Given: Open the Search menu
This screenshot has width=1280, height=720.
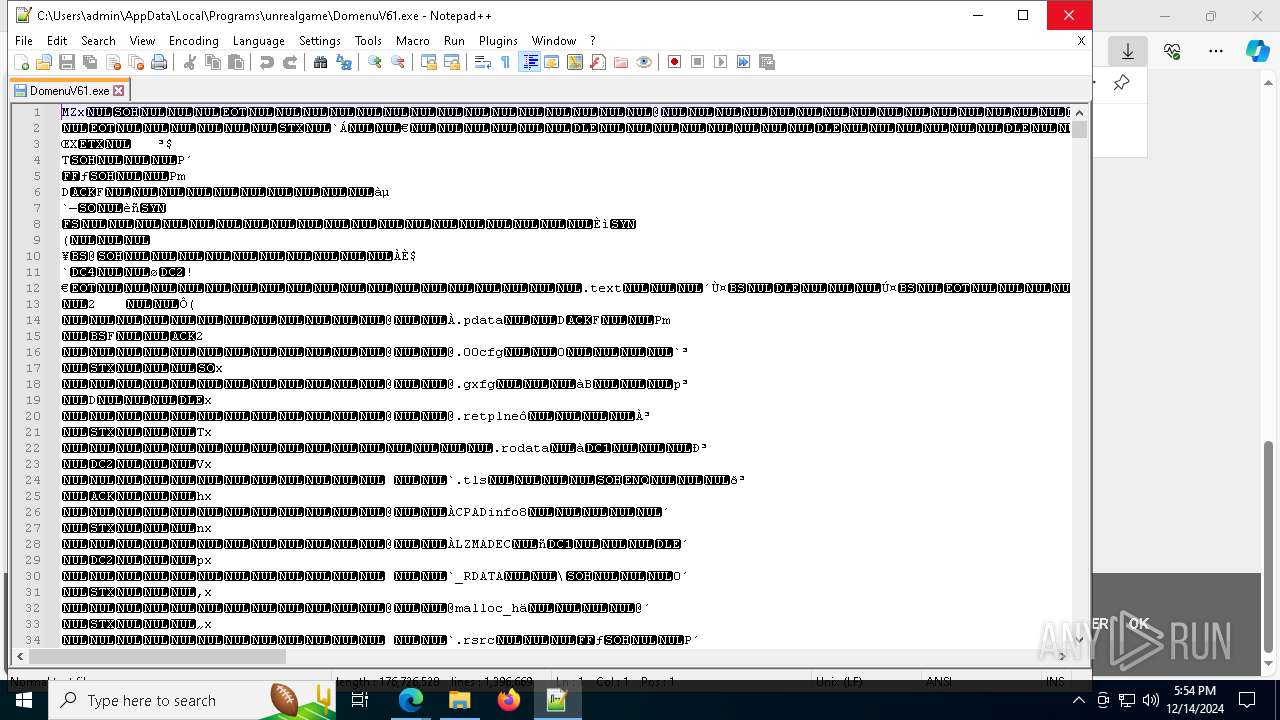Looking at the screenshot, I should point(98,41).
